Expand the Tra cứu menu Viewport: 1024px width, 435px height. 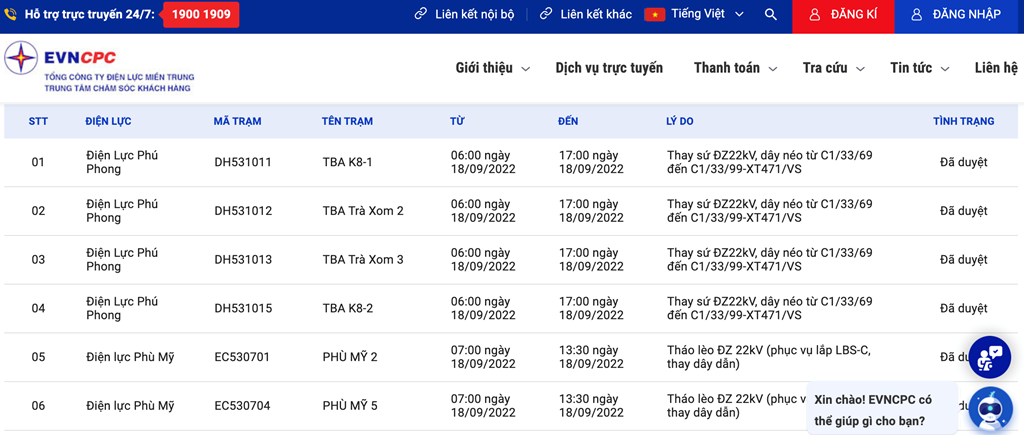coord(834,68)
